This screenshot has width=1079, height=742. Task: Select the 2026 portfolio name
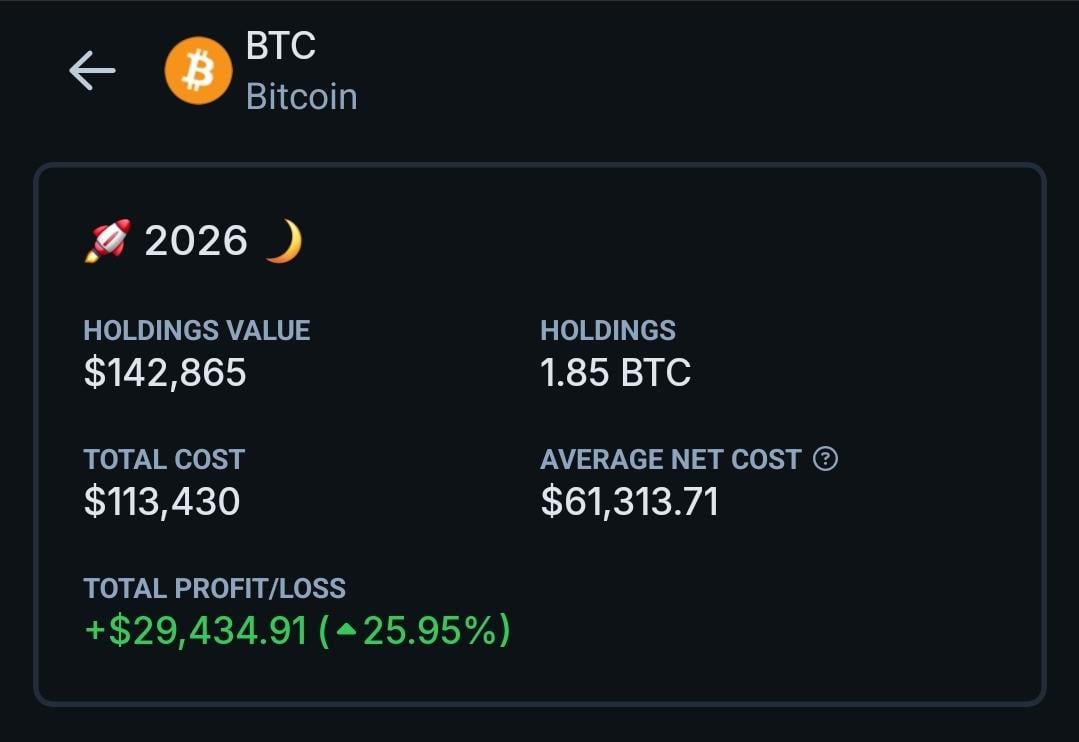pos(196,241)
